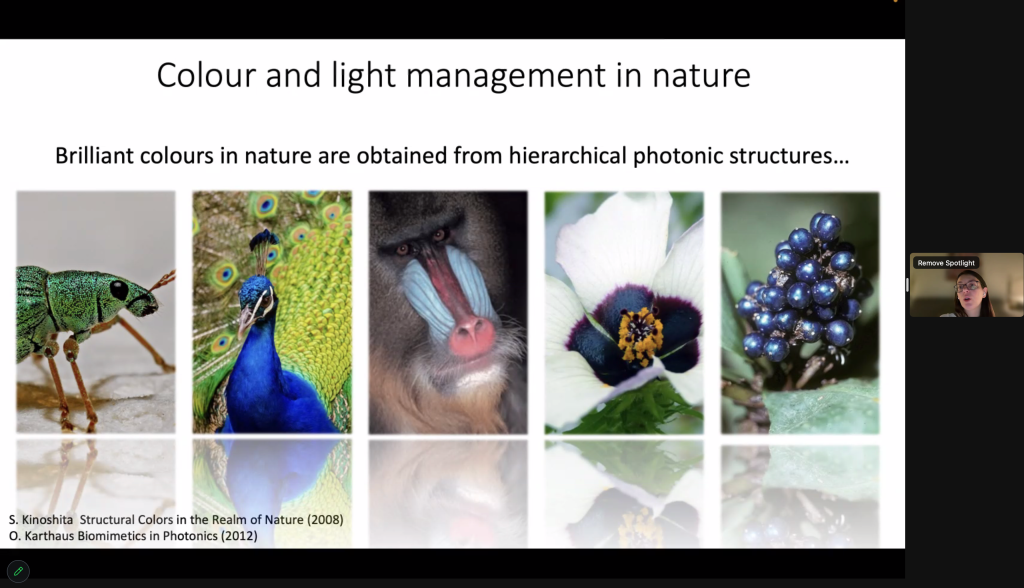Grab the video panel resize handle
This screenshot has width=1024, height=588.
[908, 285]
